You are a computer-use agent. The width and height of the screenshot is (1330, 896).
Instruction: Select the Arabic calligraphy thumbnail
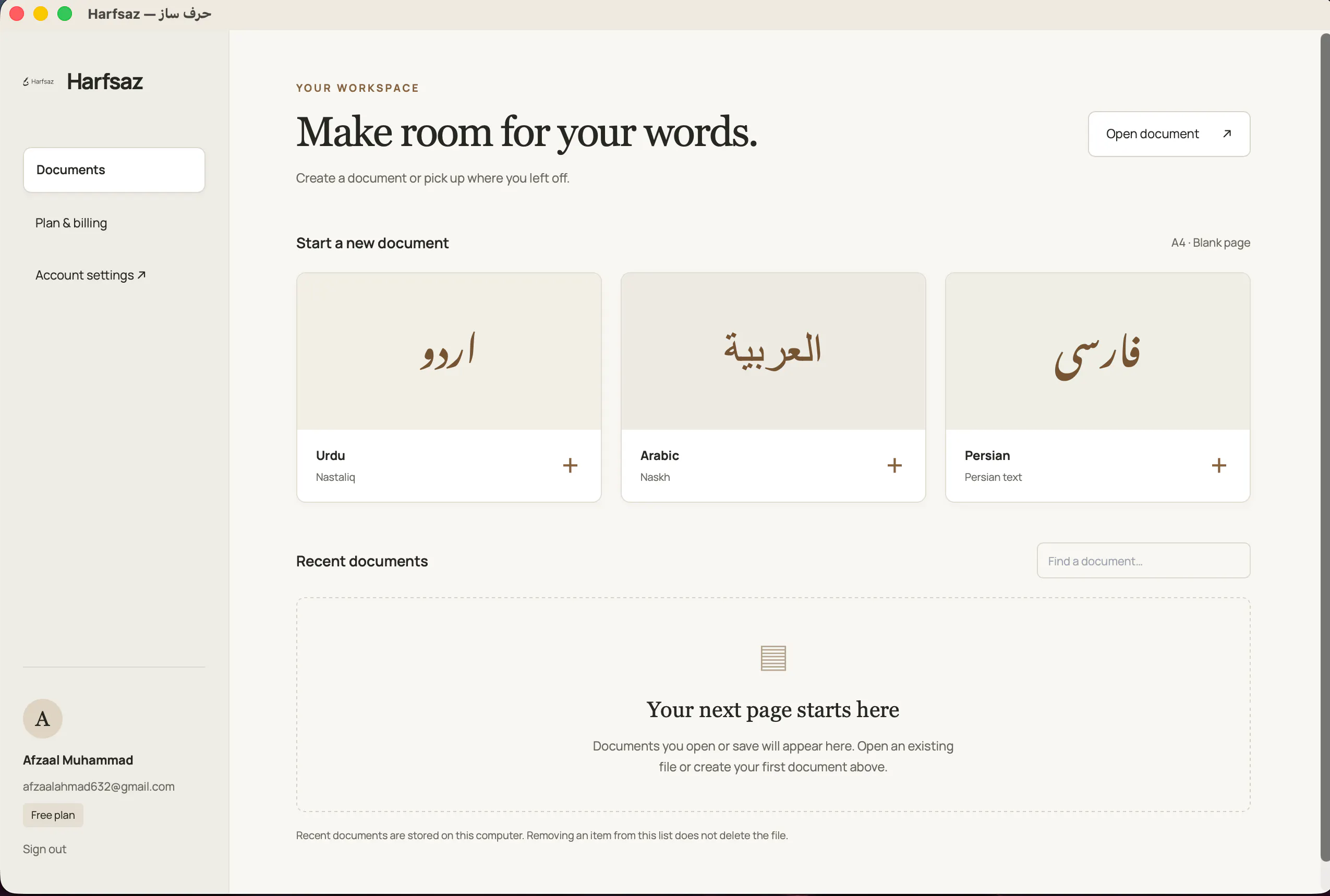773,351
